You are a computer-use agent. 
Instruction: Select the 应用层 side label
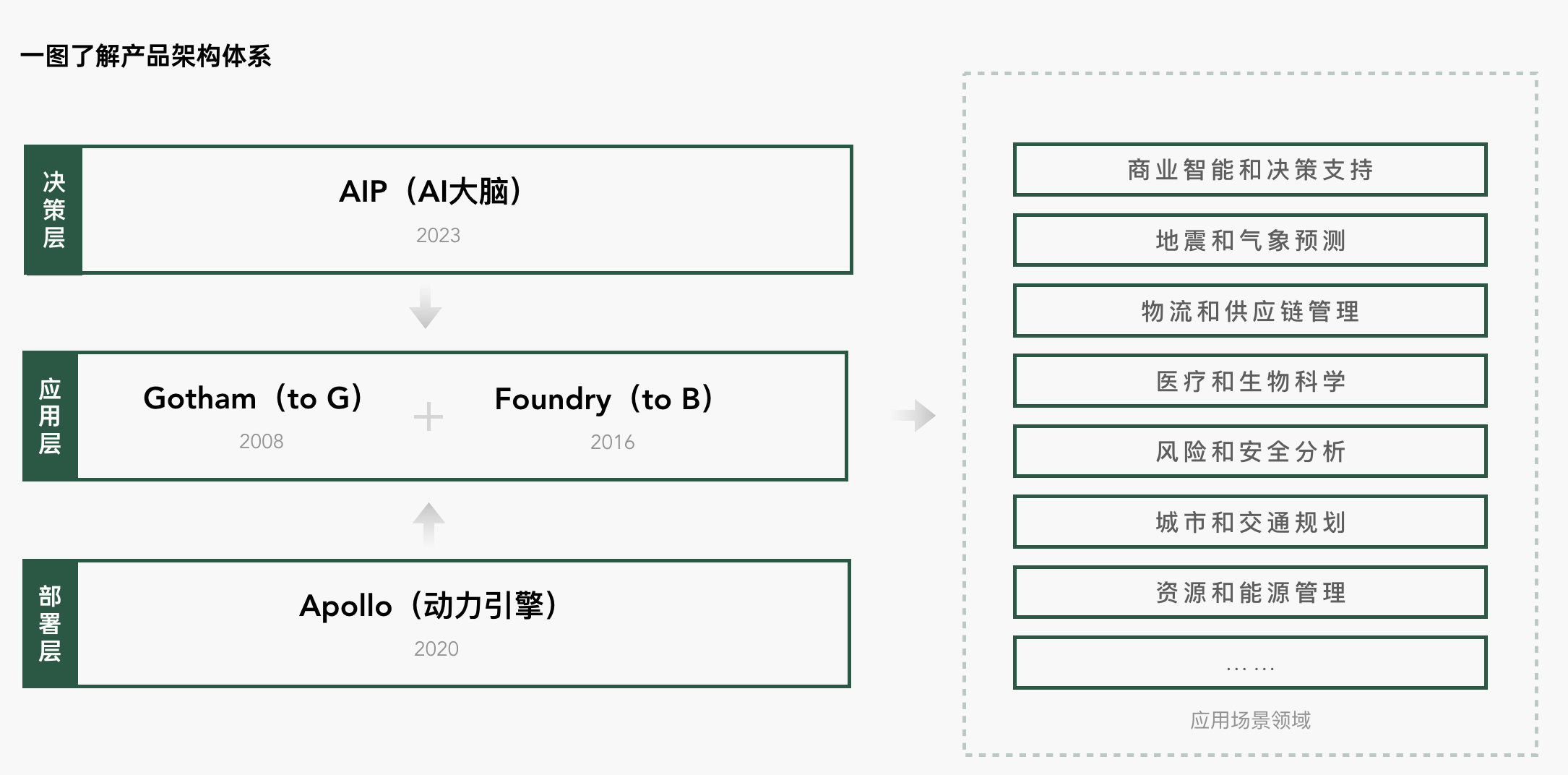pos(50,416)
